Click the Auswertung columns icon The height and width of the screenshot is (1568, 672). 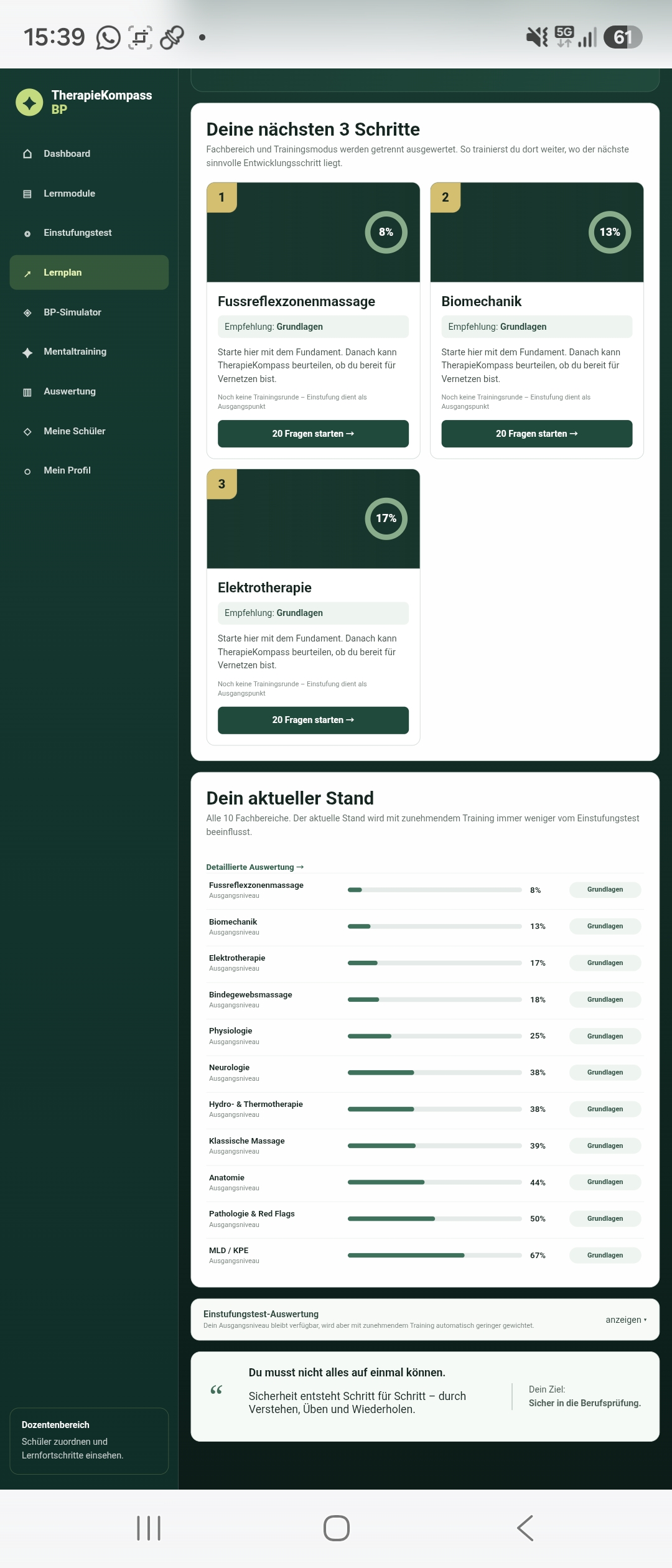point(27,392)
